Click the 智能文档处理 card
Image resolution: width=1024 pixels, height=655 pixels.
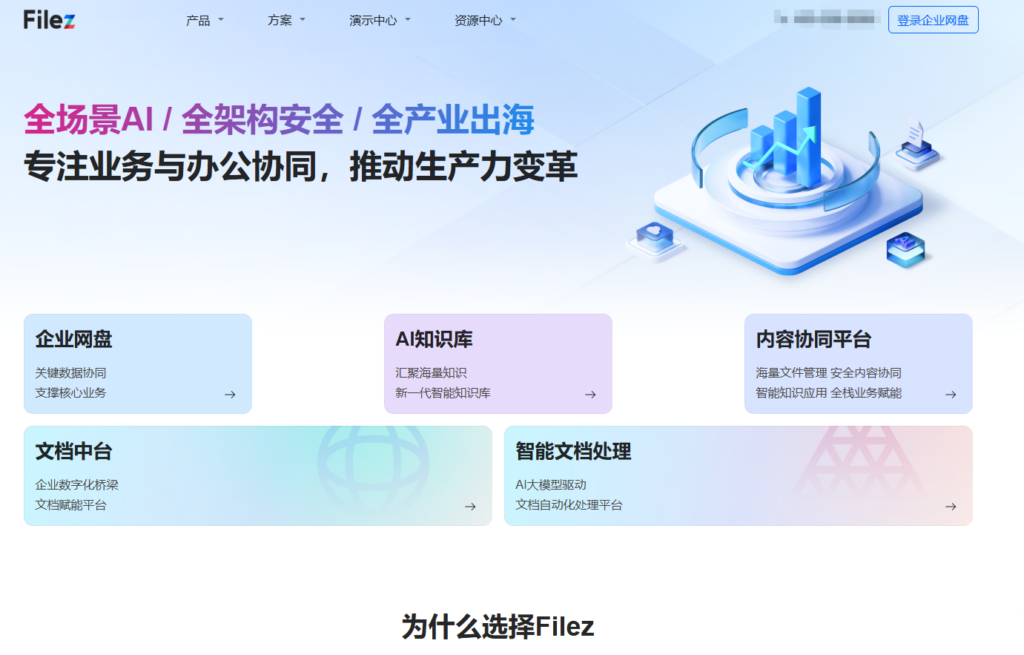tap(737, 475)
